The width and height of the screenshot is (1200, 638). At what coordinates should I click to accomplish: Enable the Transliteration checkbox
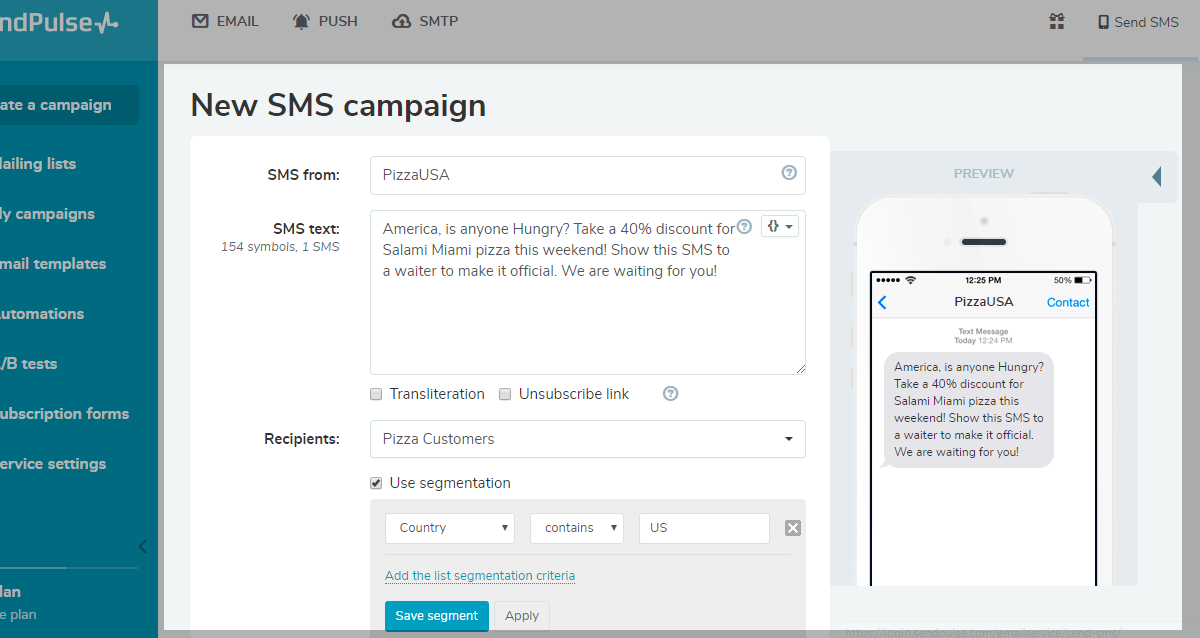pos(375,393)
